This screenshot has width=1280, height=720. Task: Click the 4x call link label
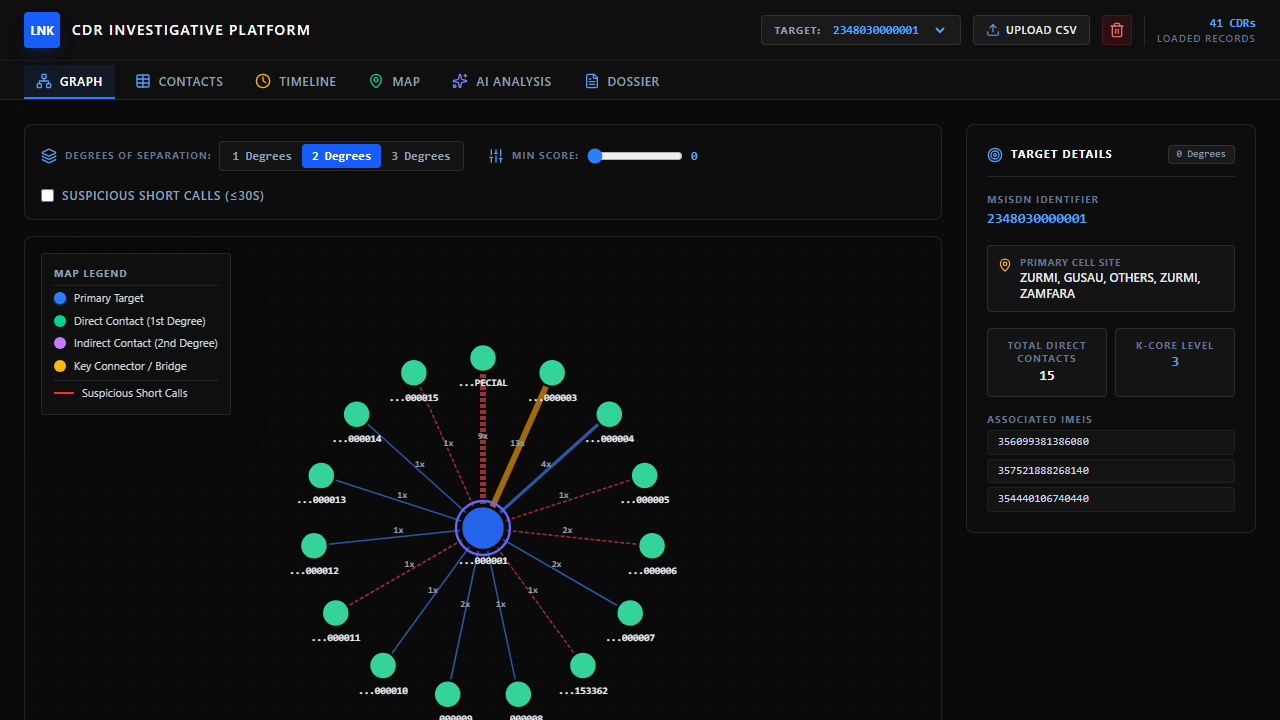(546, 464)
